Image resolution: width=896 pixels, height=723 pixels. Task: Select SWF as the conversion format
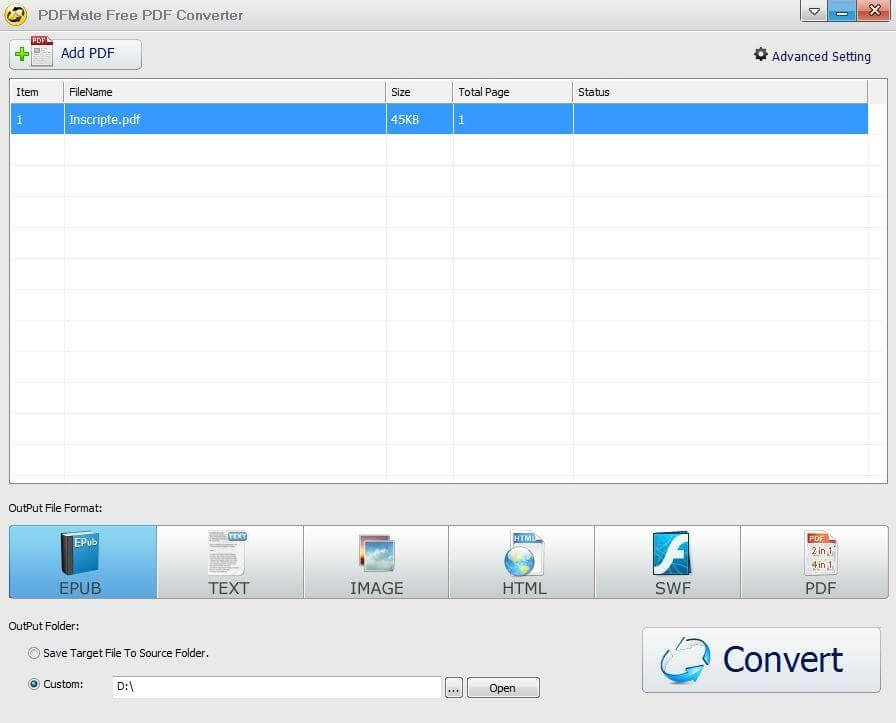click(670, 562)
